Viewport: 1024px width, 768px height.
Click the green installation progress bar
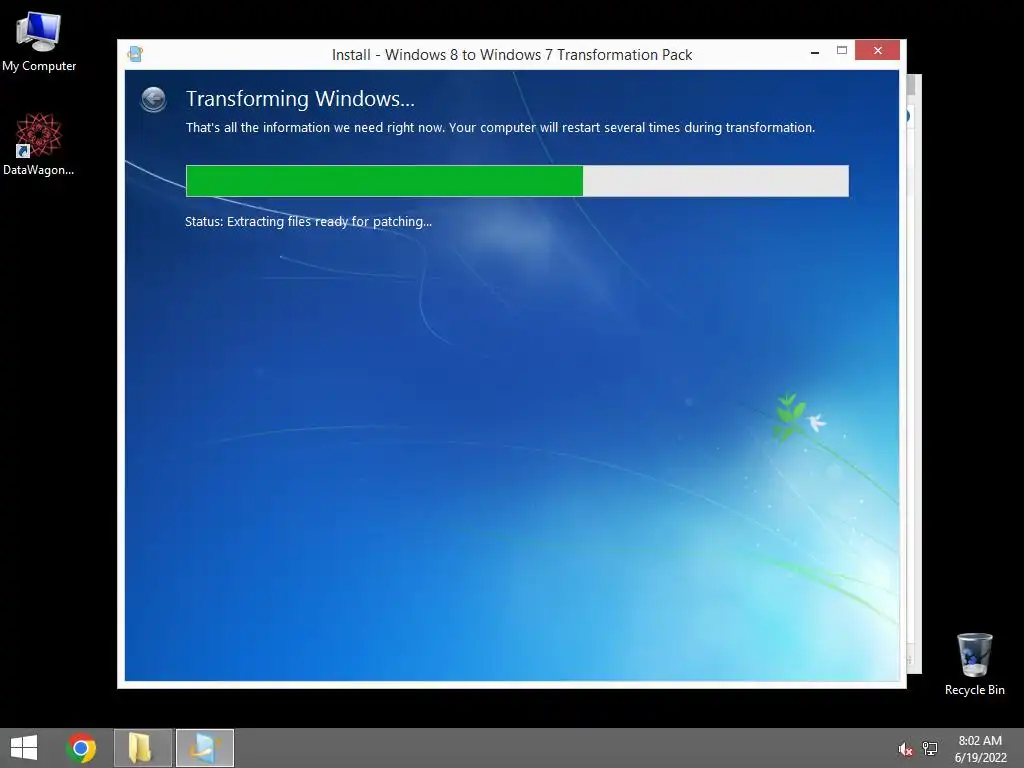(517, 181)
